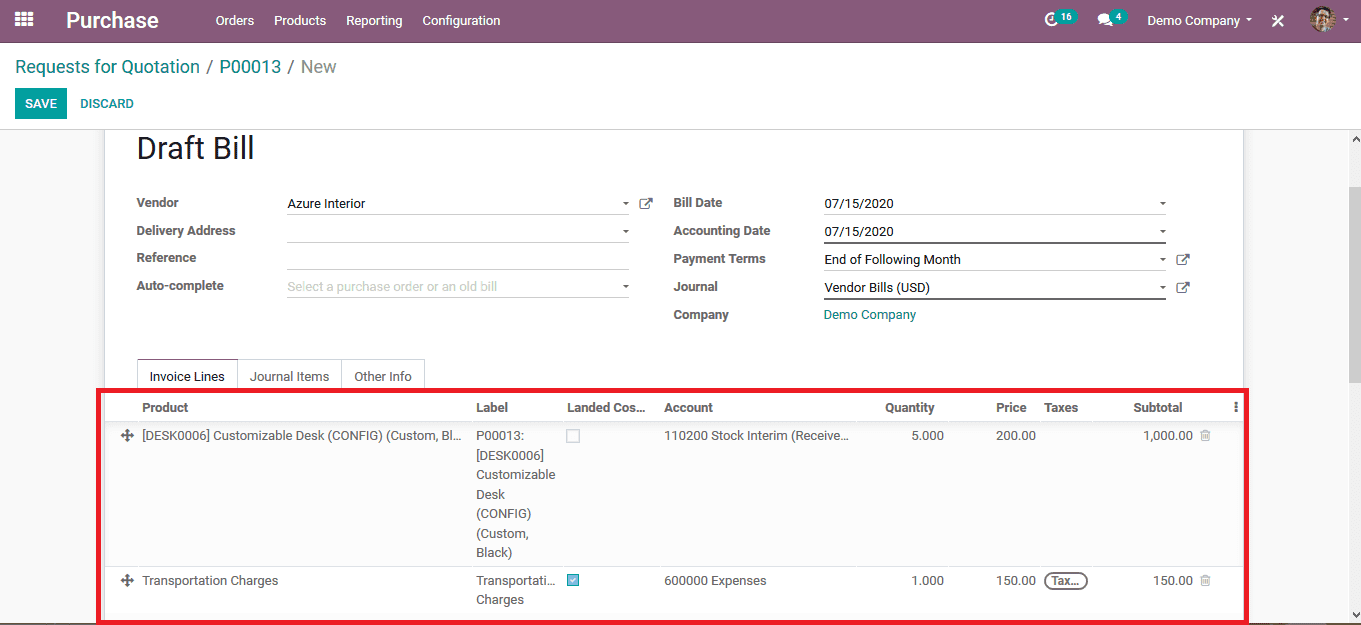The width and height of the screenshot is (1361, 625).
Task: Open the Products menu
Action: tap(300, 20)
